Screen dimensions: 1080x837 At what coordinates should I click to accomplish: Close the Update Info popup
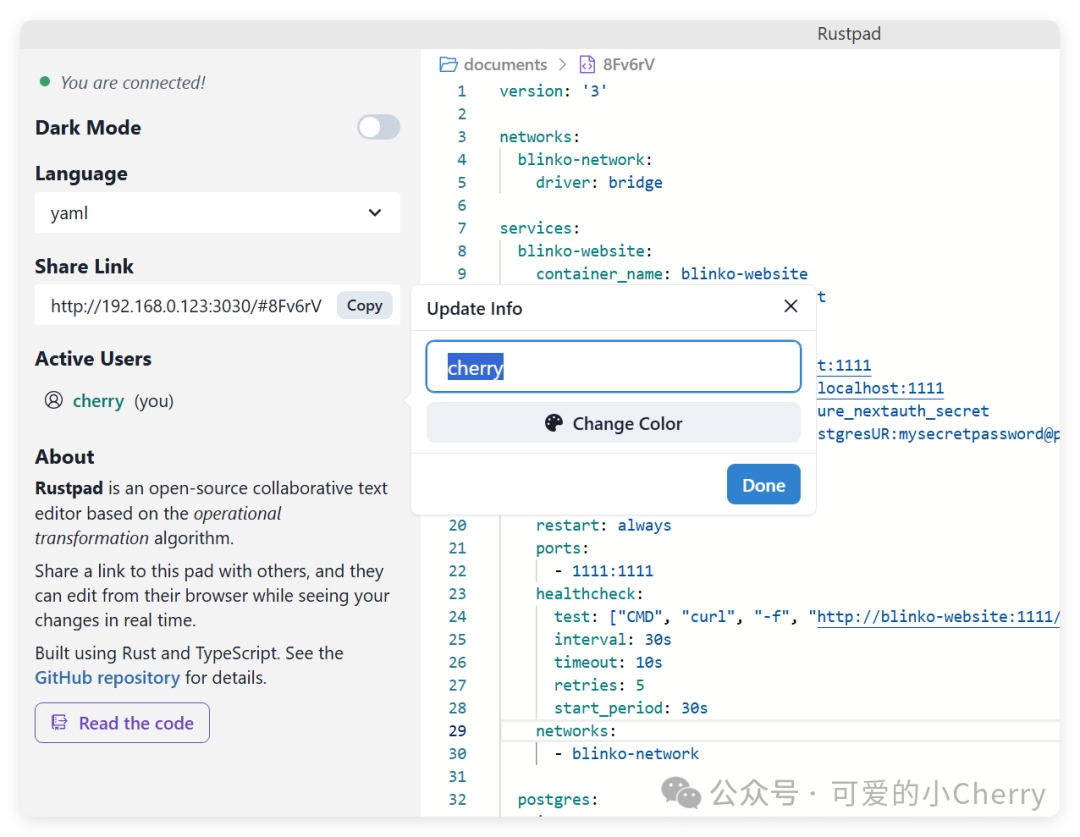click(x=791, y=307)
